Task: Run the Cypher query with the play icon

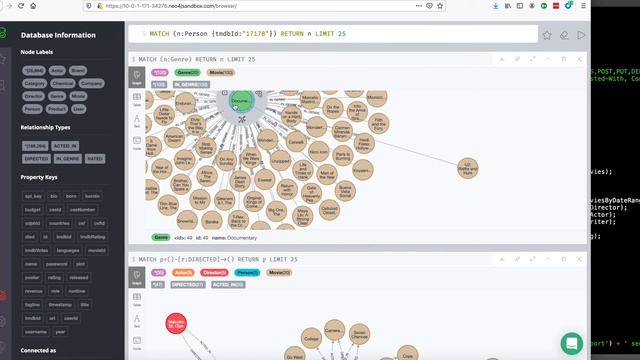Action: (x=581, y=35)
